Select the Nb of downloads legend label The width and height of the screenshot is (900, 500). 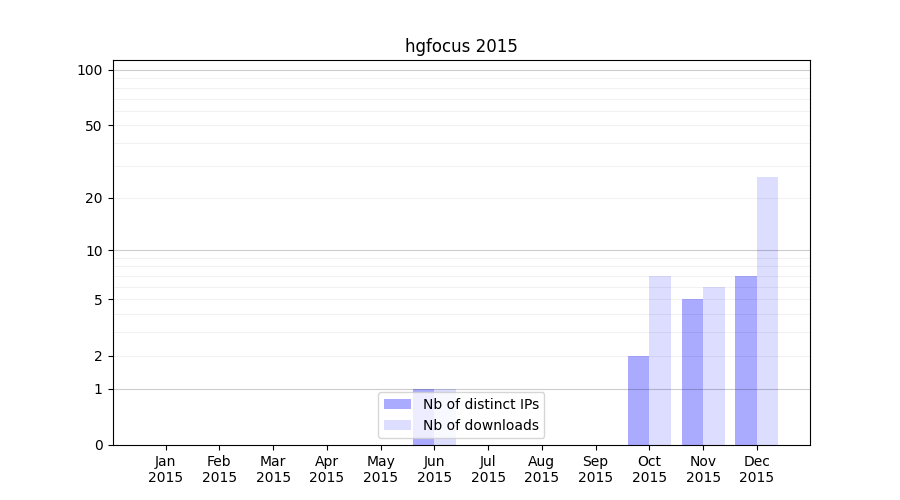click(481, 425)
